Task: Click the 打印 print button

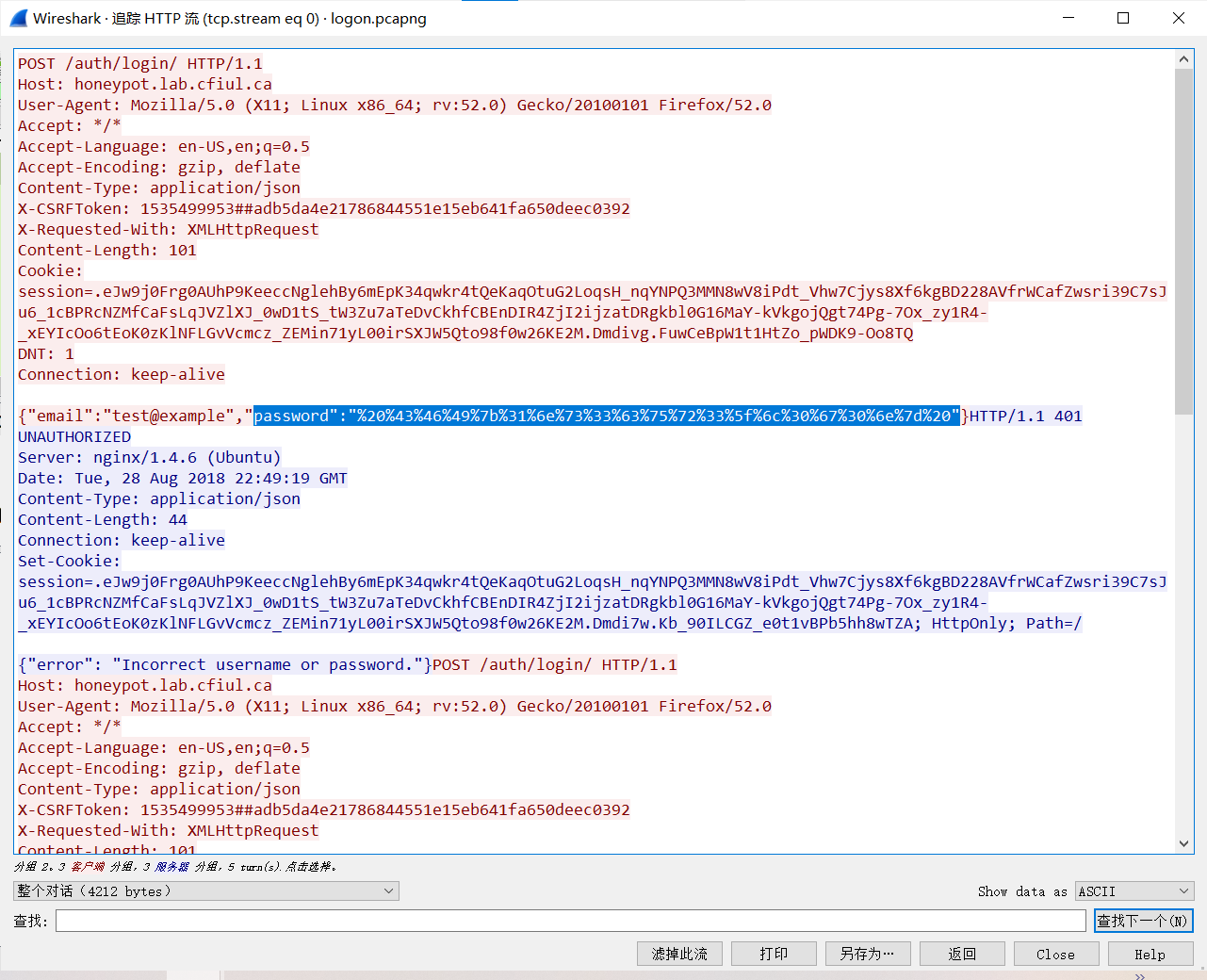Action: 774,954
